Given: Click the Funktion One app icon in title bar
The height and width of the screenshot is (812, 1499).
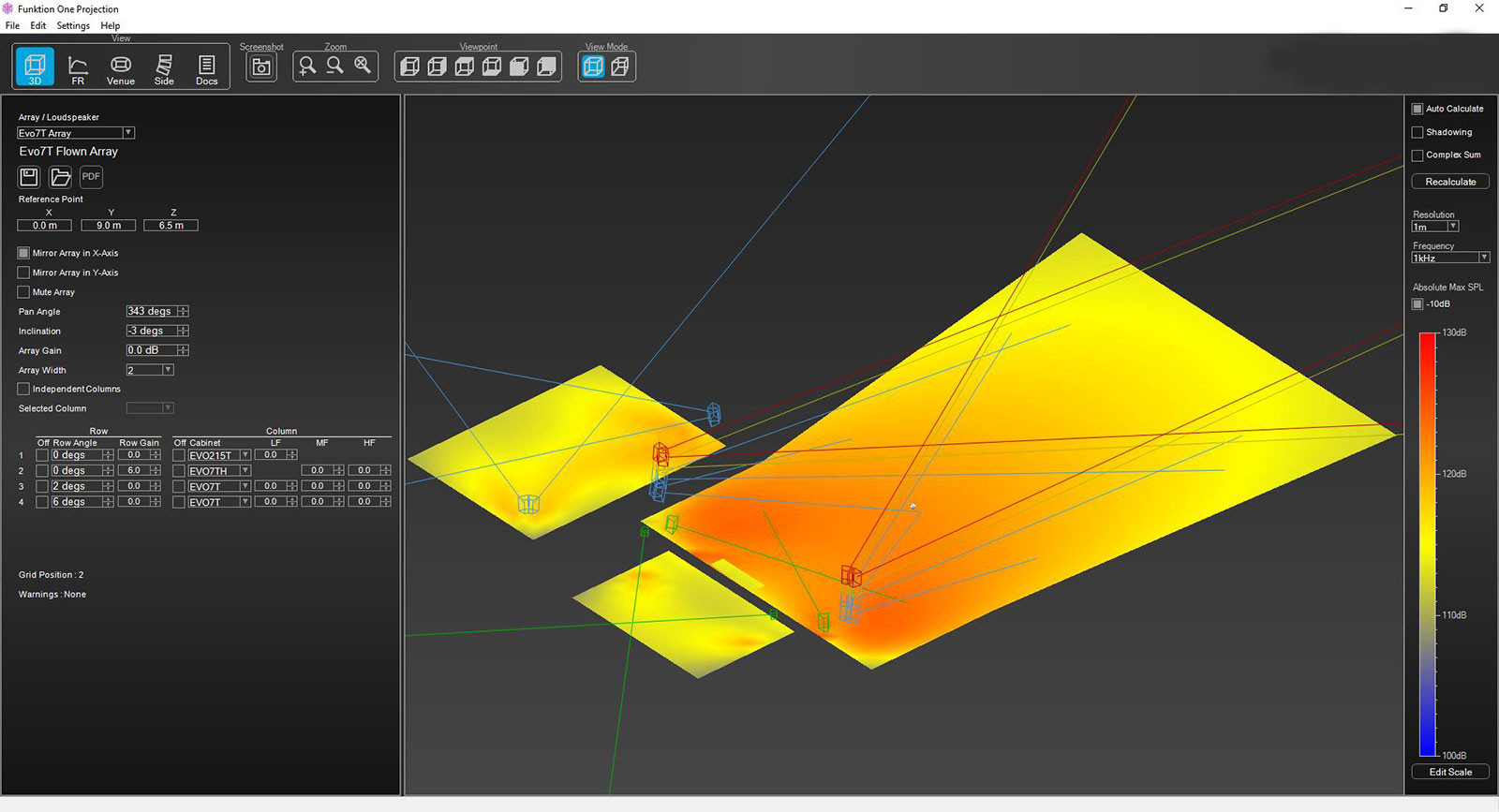Looking at the screenshot, I should [8, 8].
